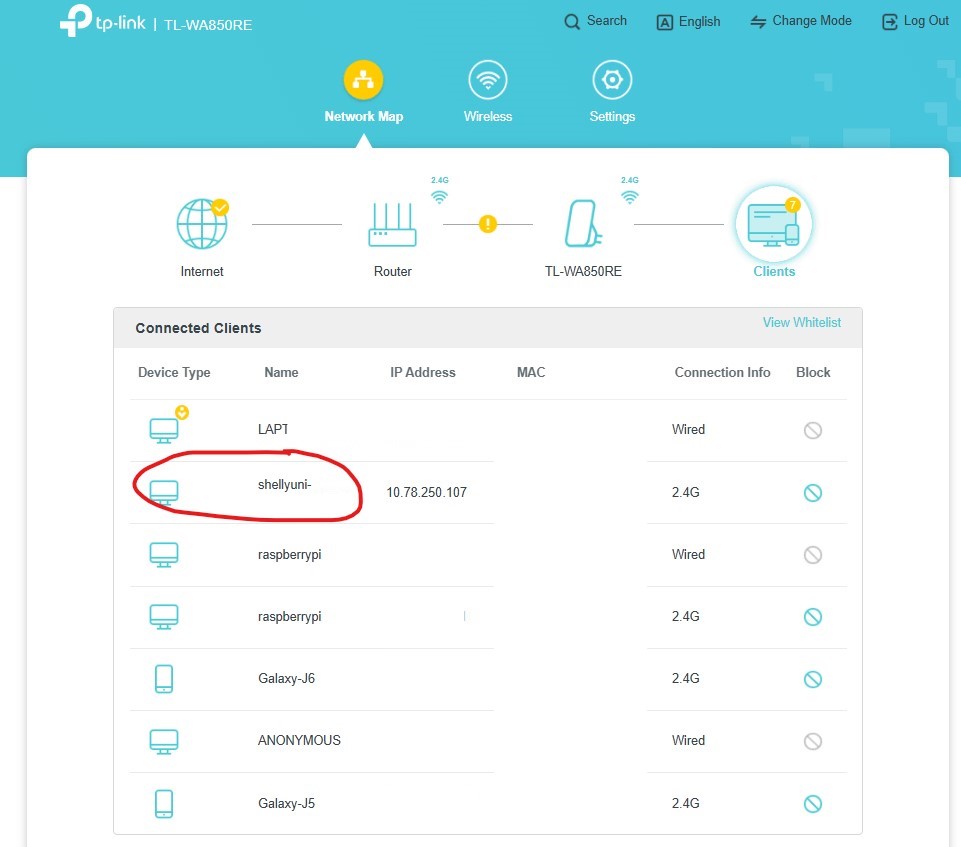This screenshot has height=847, width=961.
Task: Click Change Mode in the header
Action: tap(801, 21)
